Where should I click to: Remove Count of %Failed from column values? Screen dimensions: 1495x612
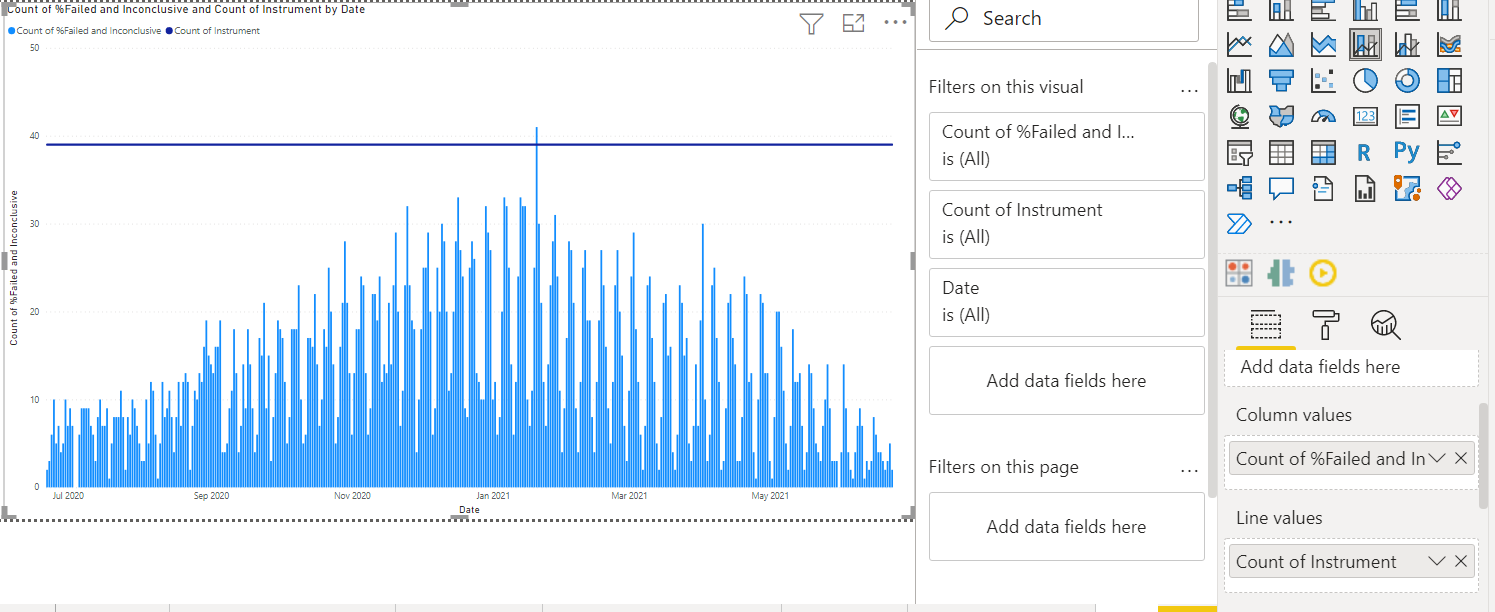(1461, 458)
